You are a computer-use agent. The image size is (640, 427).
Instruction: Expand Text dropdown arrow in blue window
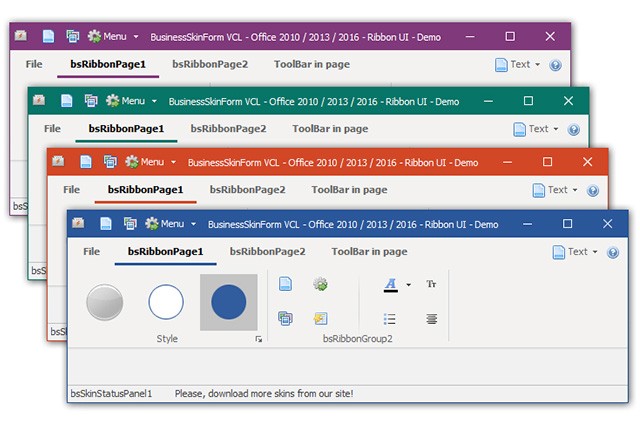click(x=595, y=252)
